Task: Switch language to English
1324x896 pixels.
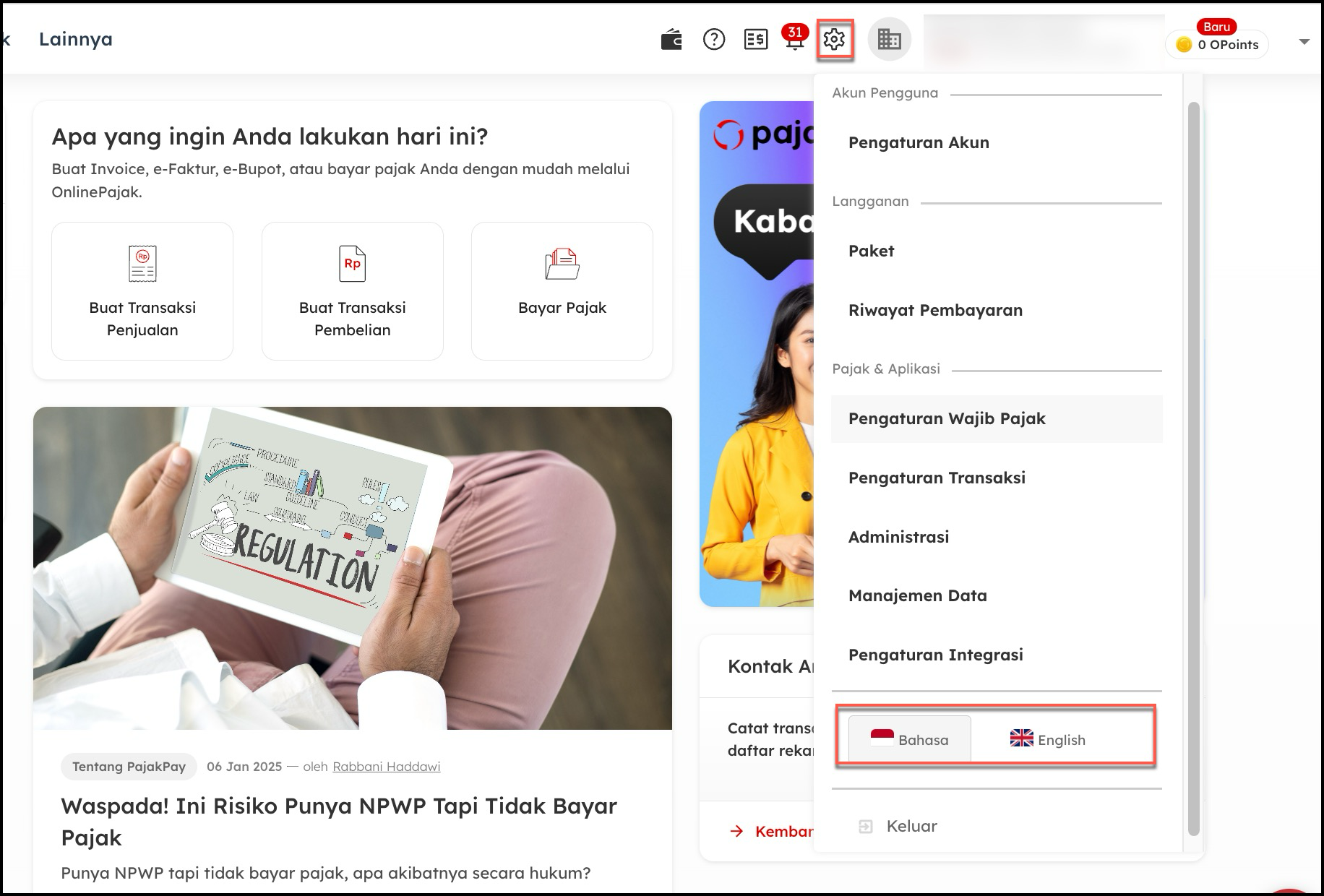Action: (x=1047, y=739)
